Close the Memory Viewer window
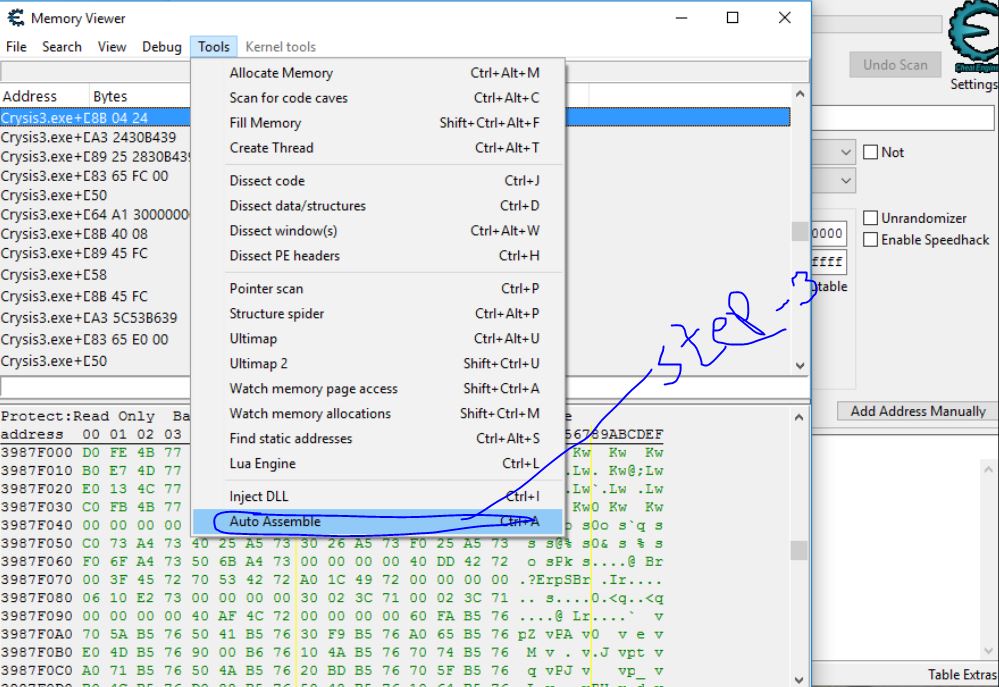 pyautogui.click(x=784, y=18)
